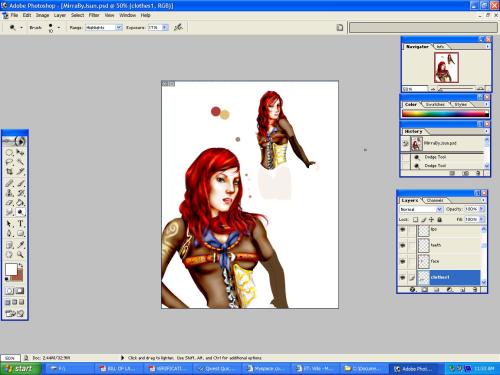Open the Navigator panel flyout menu

point(488,46)
